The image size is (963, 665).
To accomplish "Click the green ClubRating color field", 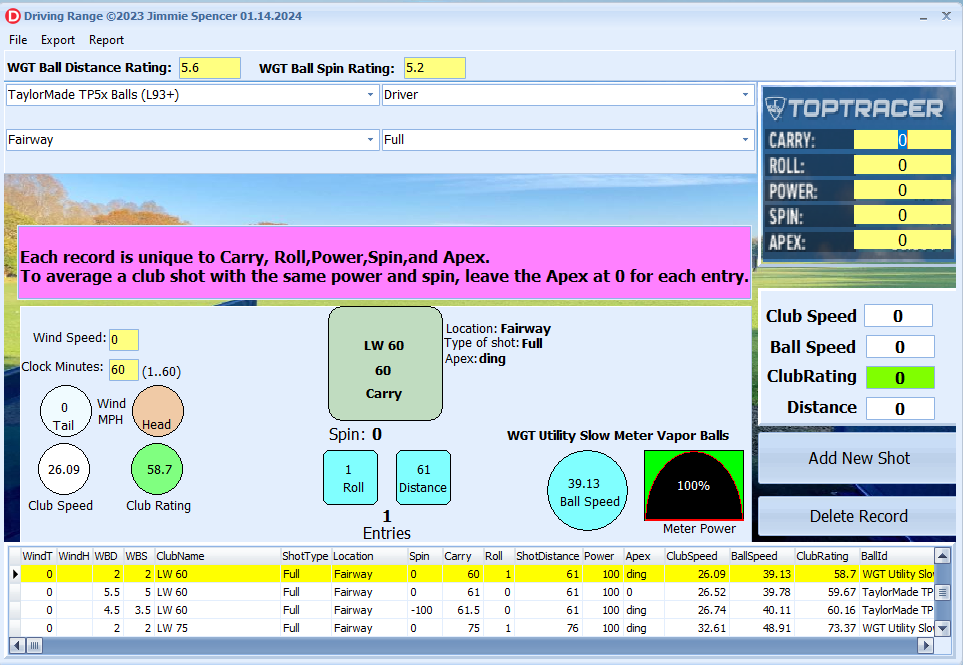I will click(899, 378).
